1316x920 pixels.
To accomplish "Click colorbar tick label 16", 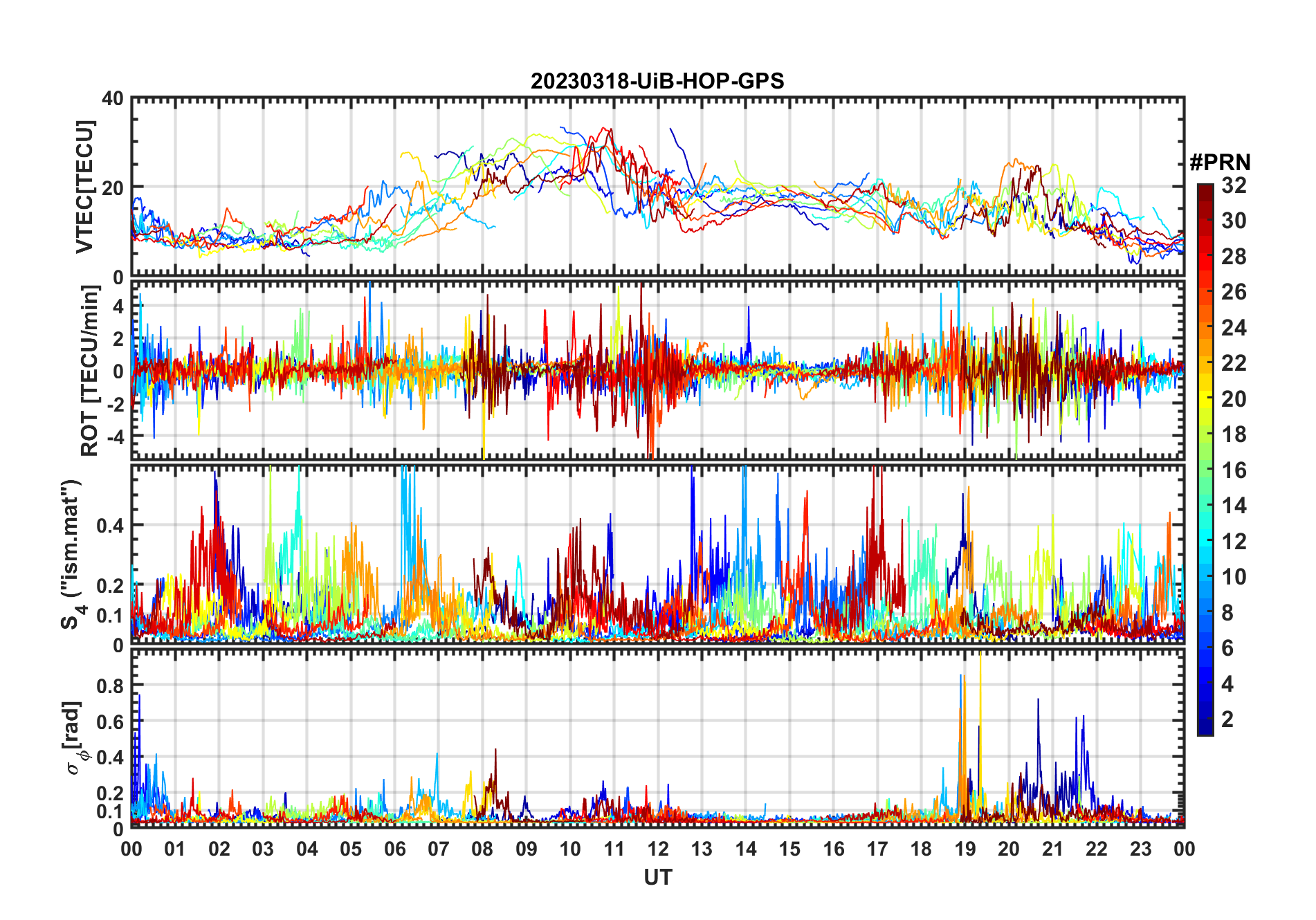I will pyautogui.click(x=1234, y=470).
